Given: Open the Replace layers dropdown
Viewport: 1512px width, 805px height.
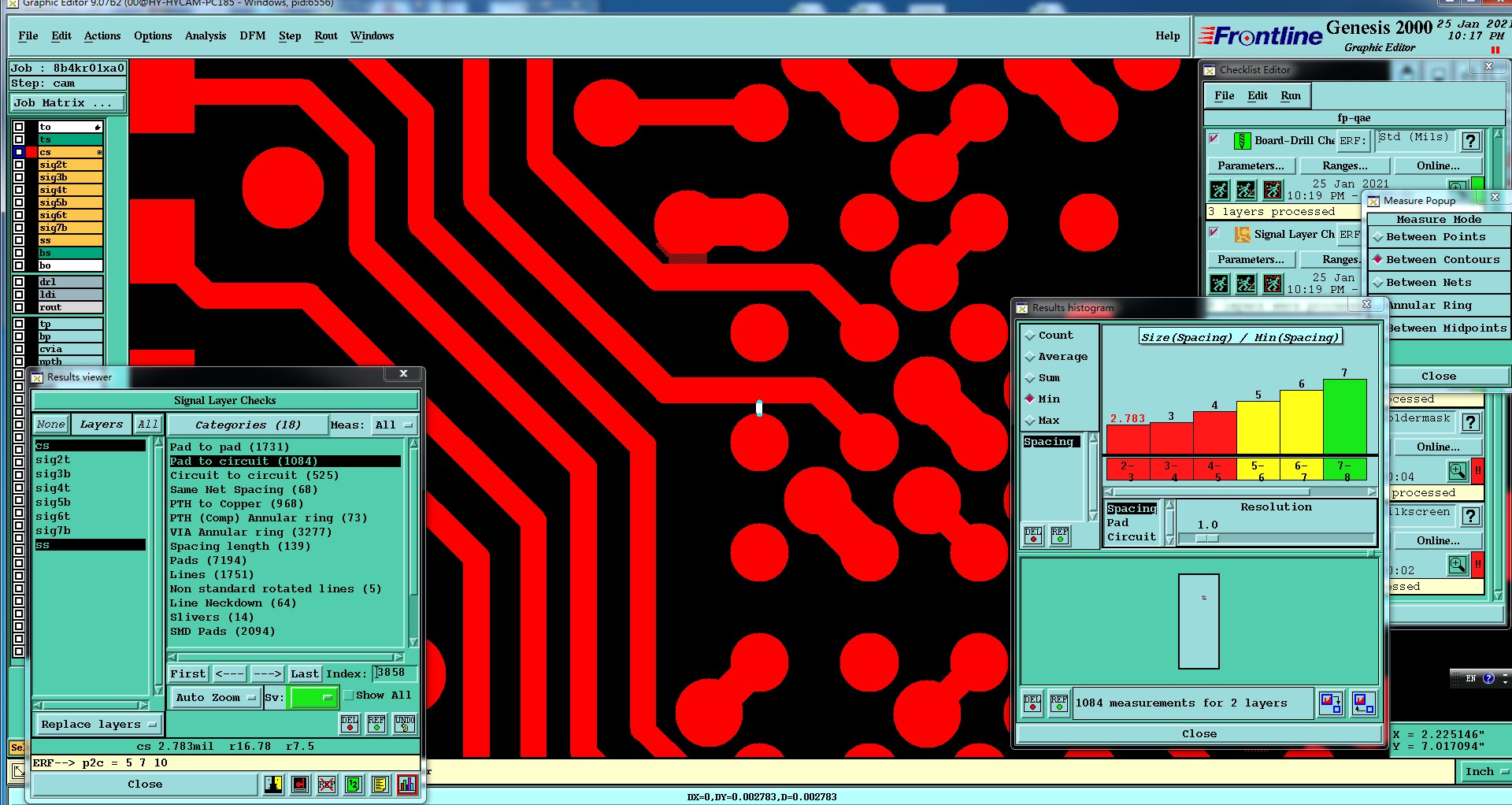Looking at the screenshot, I should click(x=98, y=725).
